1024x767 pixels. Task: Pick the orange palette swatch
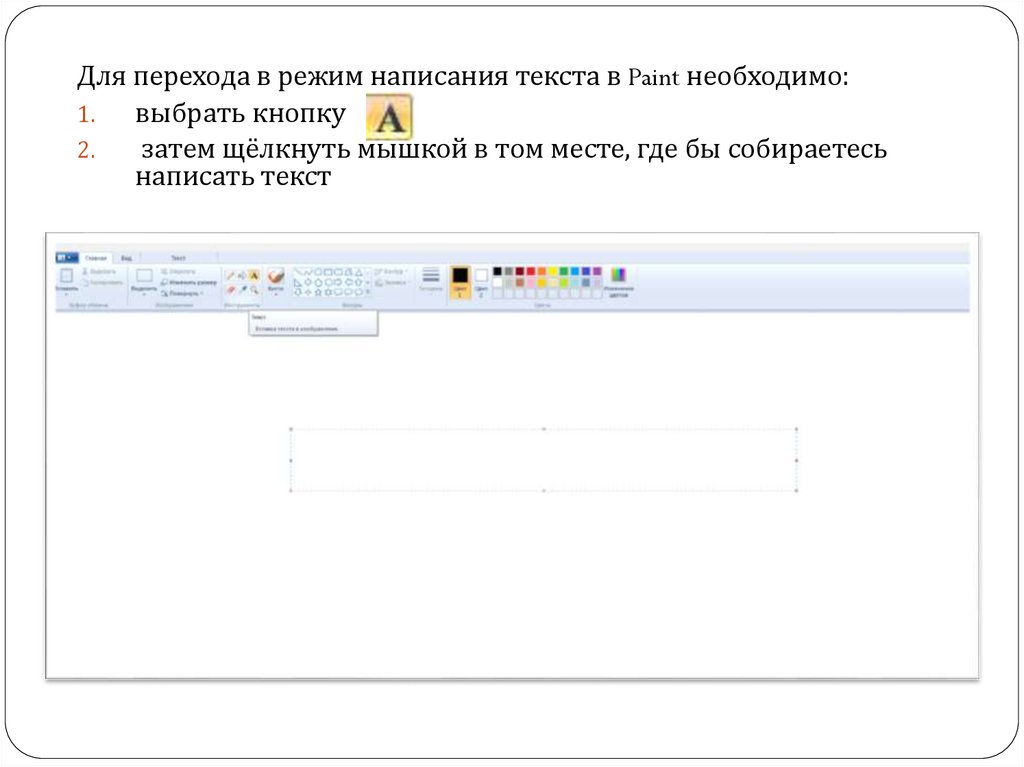click(x=541, y=271)
